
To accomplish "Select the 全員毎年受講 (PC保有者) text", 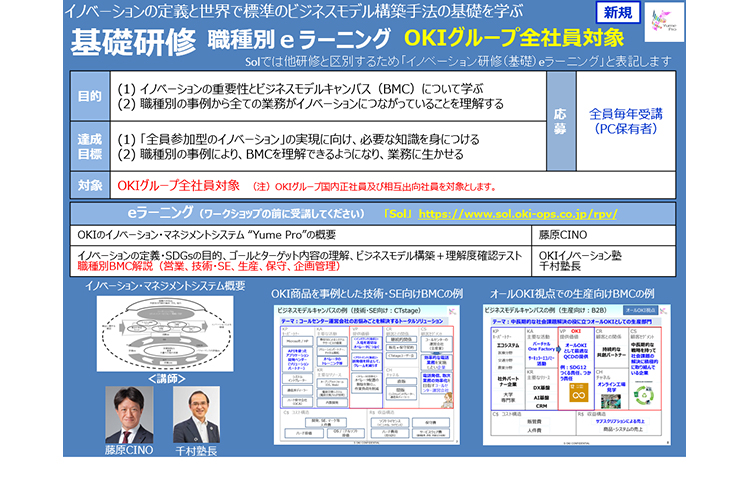I will [626, 121].
